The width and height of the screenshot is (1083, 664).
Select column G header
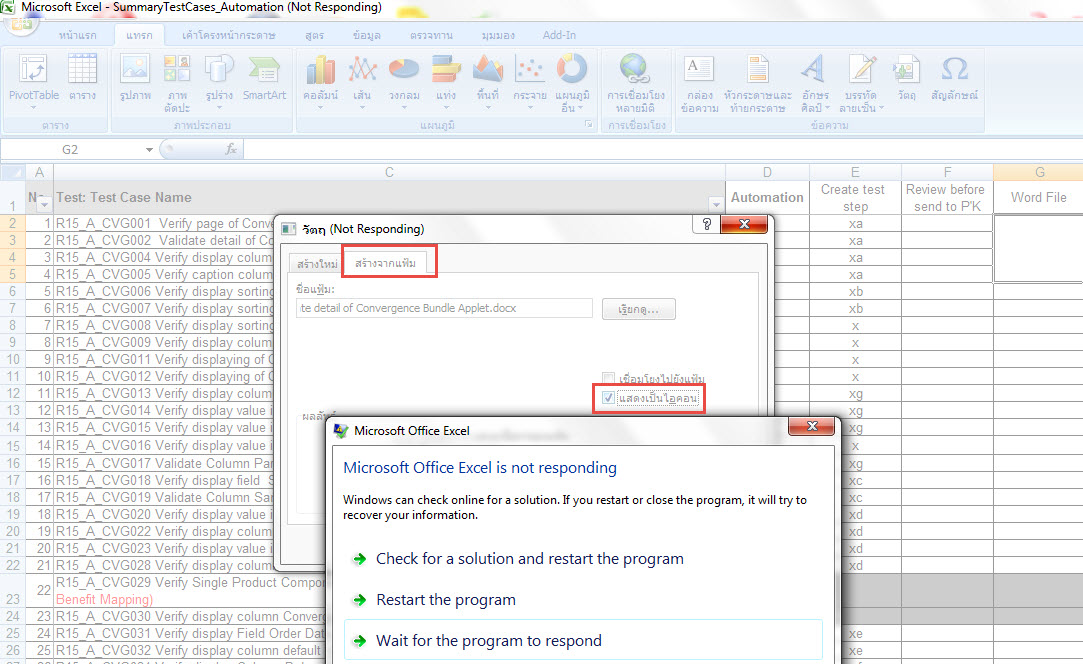point(1038,172)
